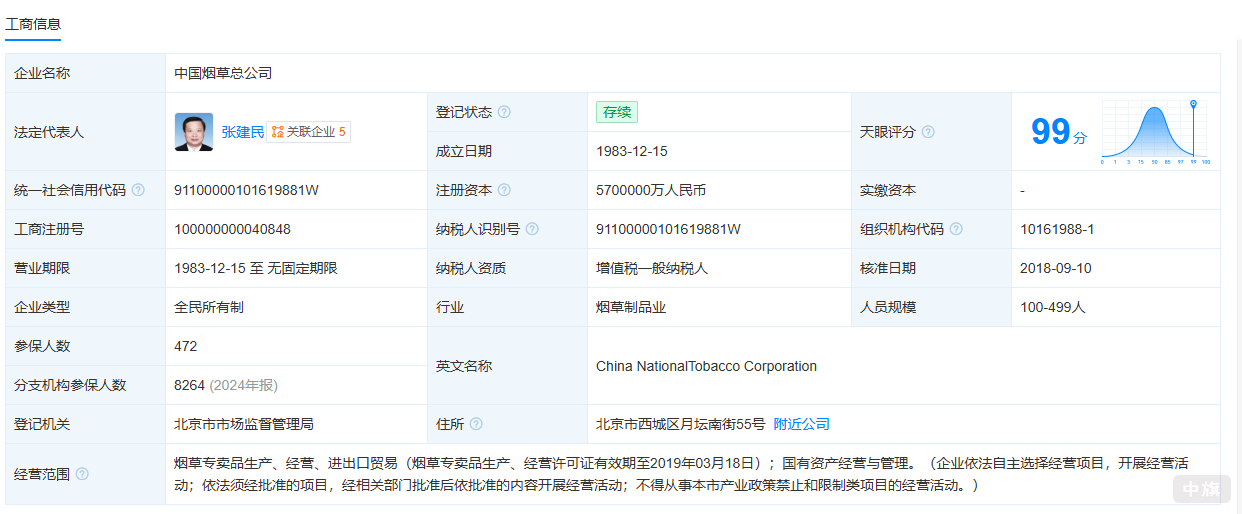Select registration authority 北京市市场监督管理局
1242x514 pixels.
click(244, 424)
